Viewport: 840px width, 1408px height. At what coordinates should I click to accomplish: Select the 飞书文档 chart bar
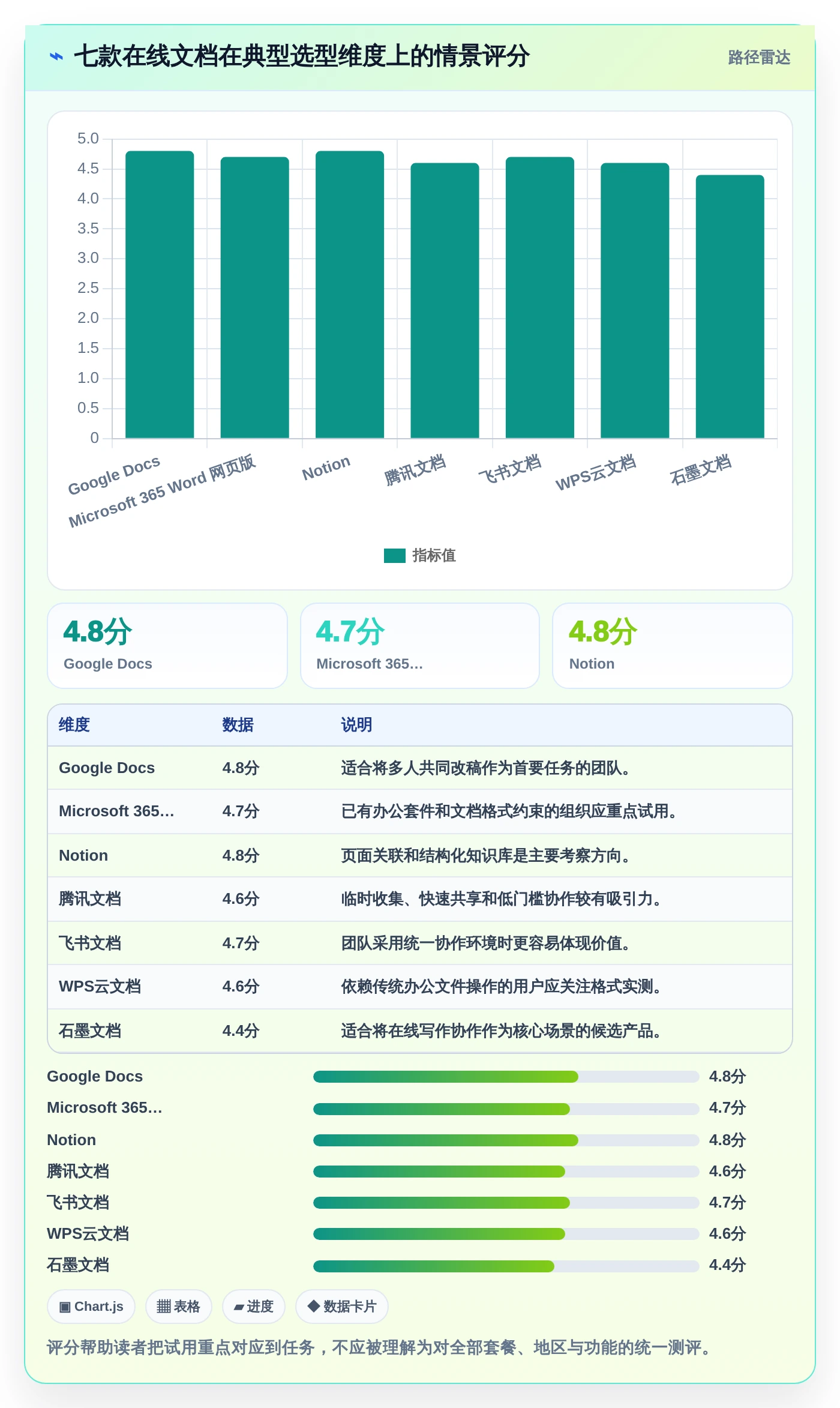coord(540,297)
